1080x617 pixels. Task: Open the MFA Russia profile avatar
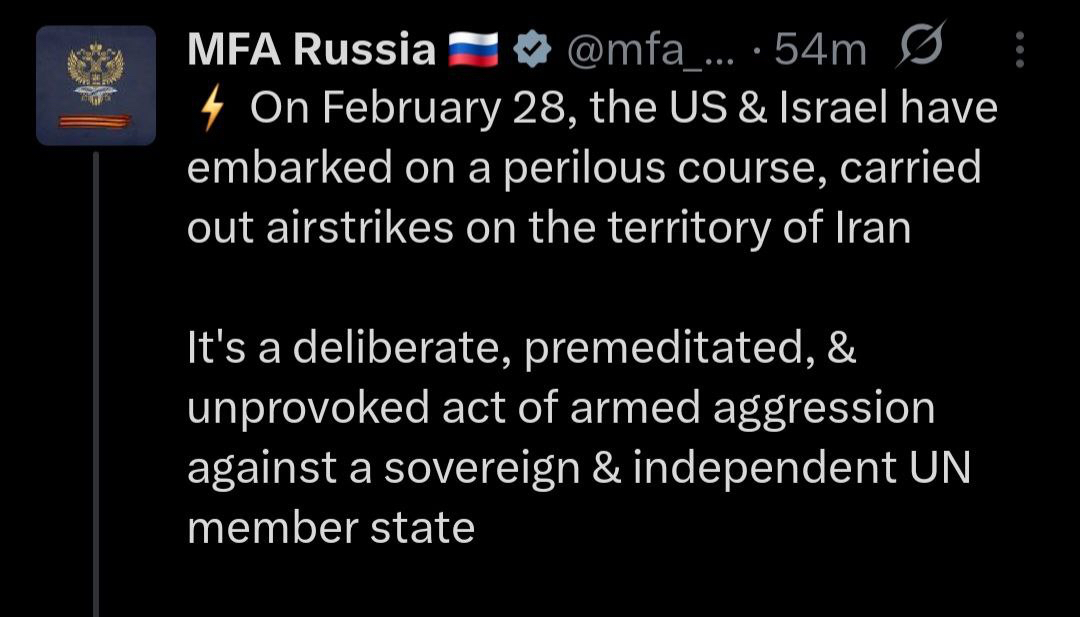[x=96, y=86]
